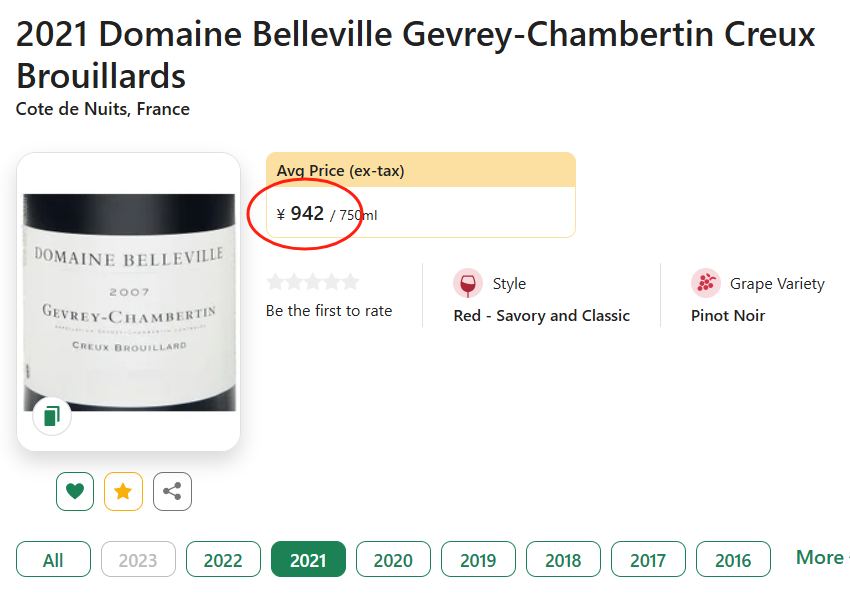Viewport: 850px width, 595px height.
Task: Click the green copy label icon on bottle image
Action: point(52,416)
